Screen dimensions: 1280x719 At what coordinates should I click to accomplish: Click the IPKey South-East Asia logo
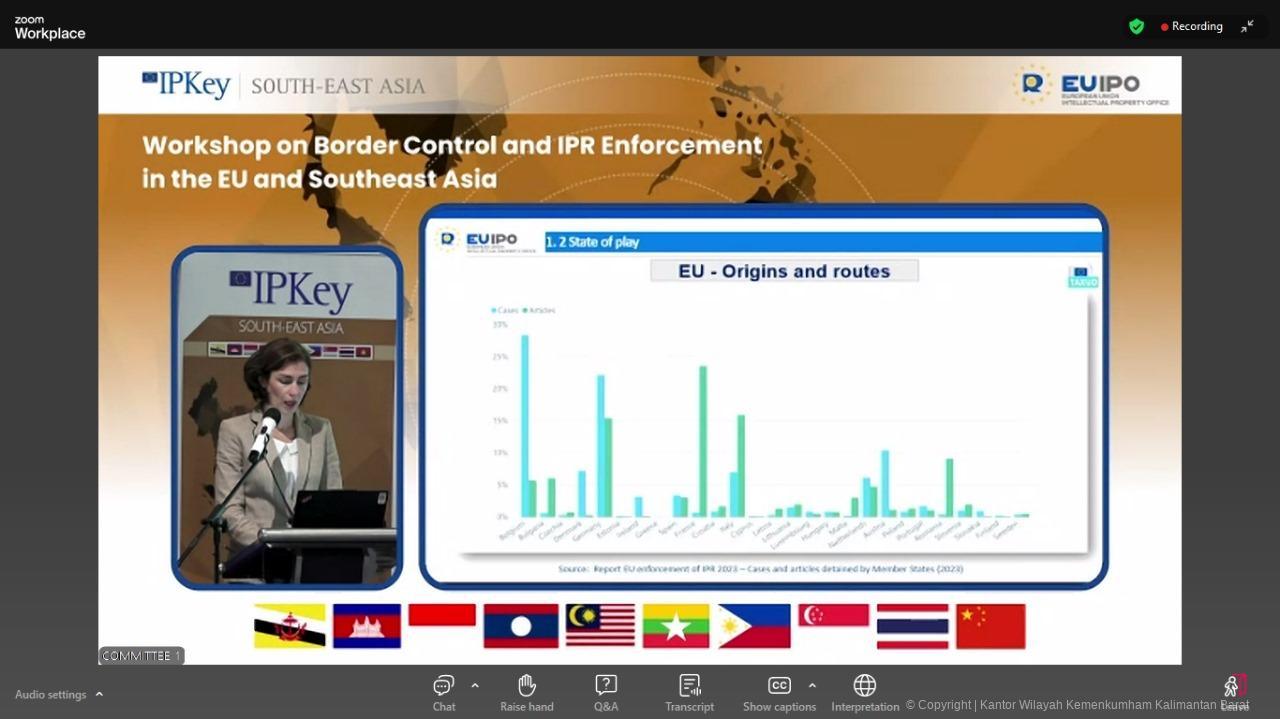283,86
